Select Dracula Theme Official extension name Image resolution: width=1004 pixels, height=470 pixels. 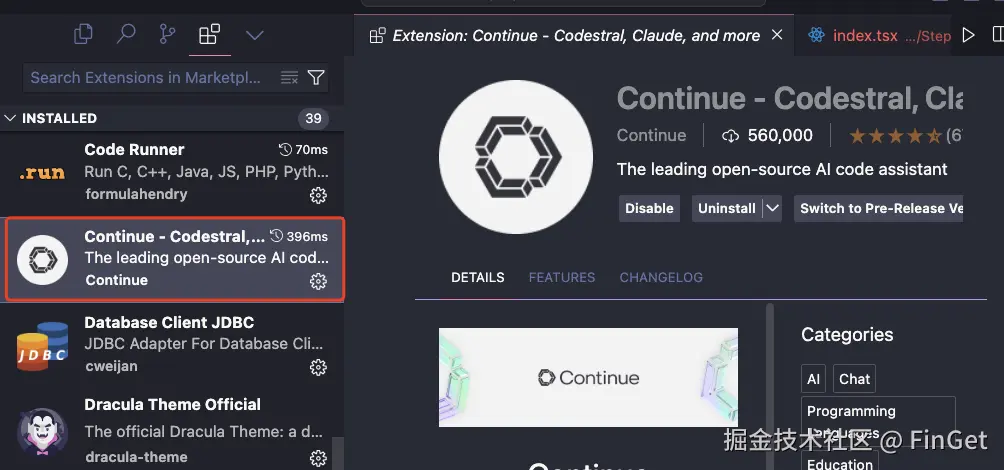[x=173, y=405]
